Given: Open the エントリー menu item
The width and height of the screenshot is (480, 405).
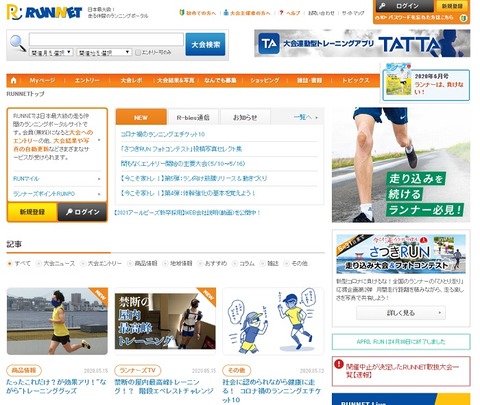Looking at the screenshot, I should [x=87, y=80].
